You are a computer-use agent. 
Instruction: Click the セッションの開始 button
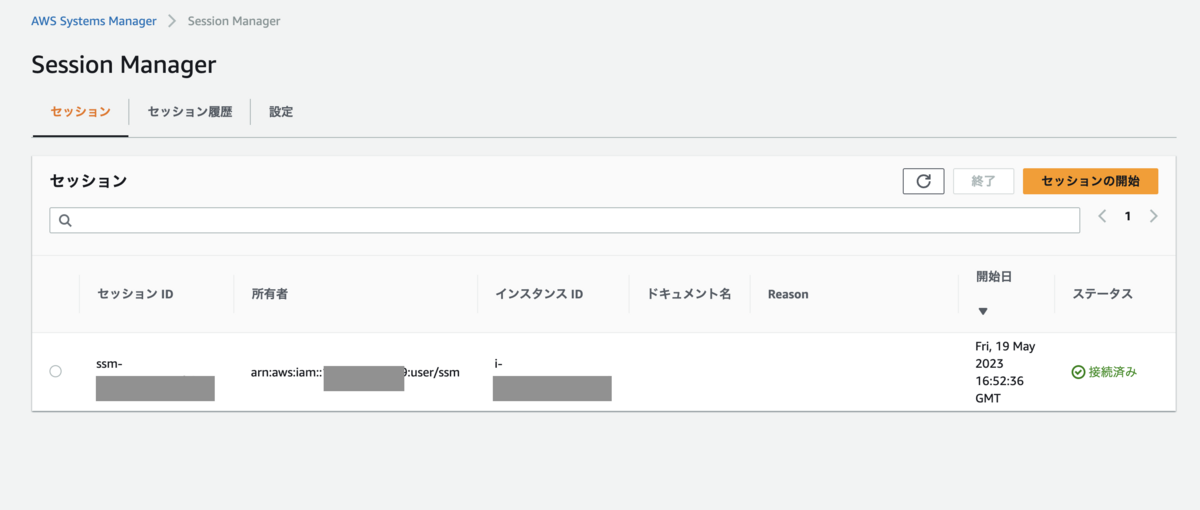click(1090, 181)
